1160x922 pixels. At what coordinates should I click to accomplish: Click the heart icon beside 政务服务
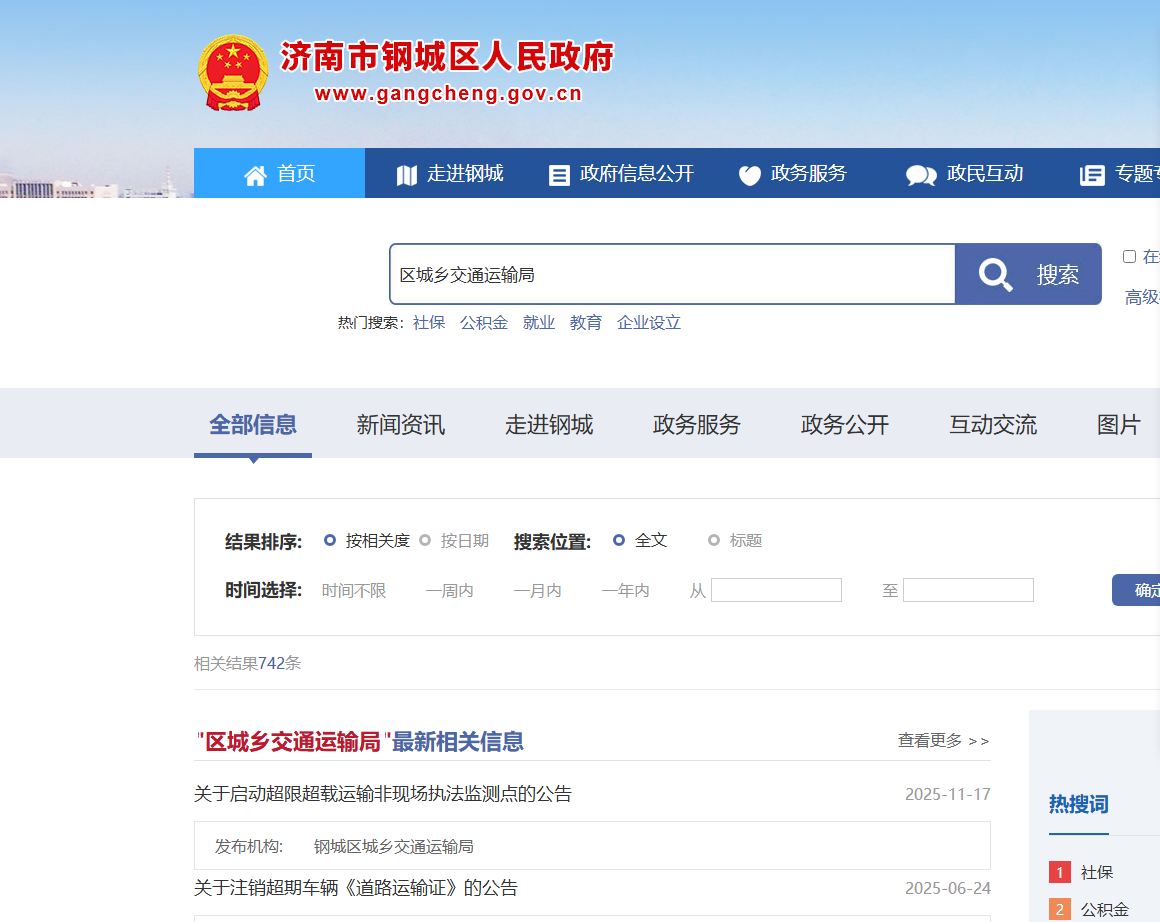coord(750,175)
